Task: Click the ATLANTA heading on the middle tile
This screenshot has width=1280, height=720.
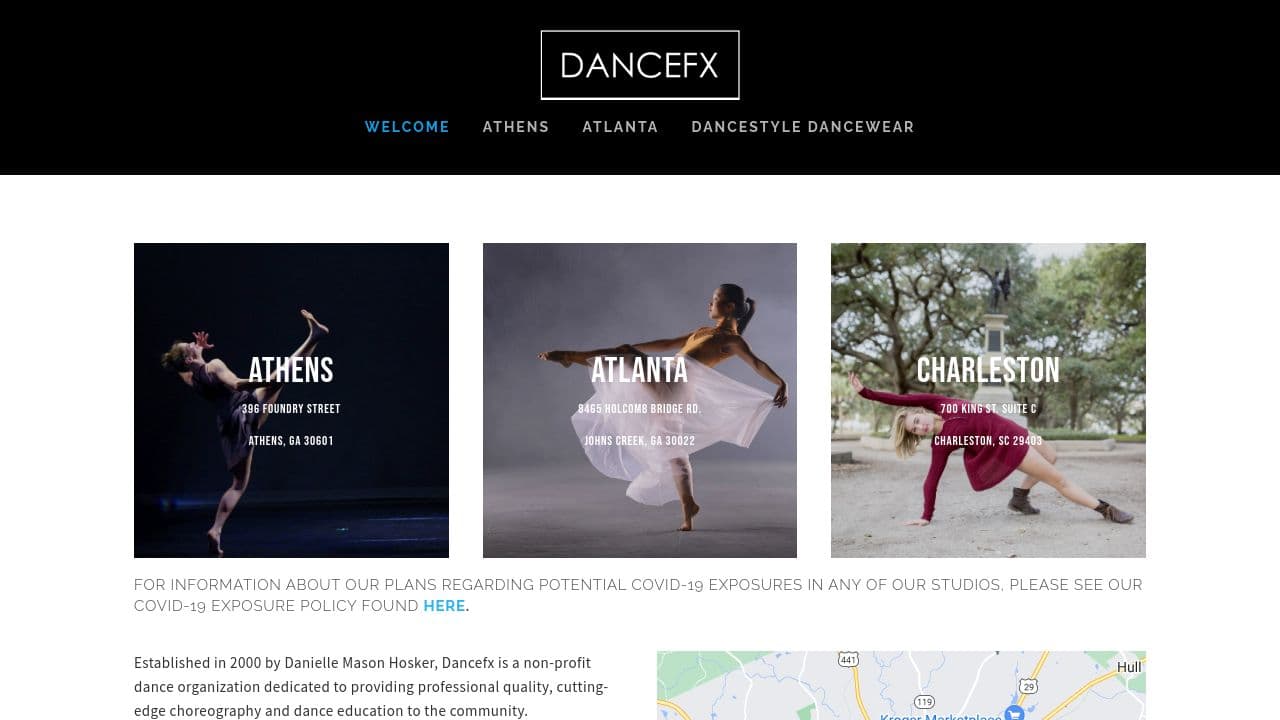Action: click(640, 370)
